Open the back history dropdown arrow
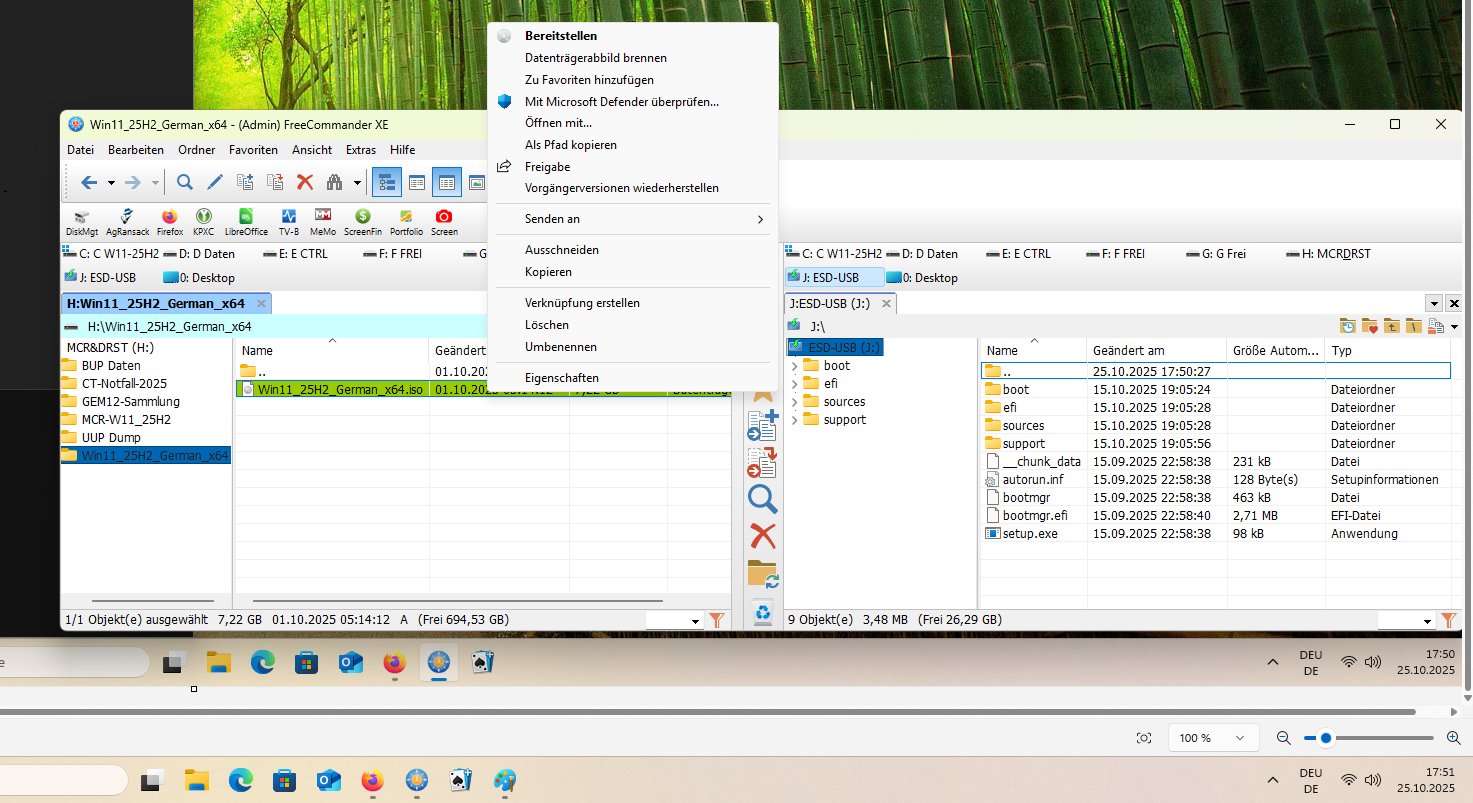 pos(111,183)
